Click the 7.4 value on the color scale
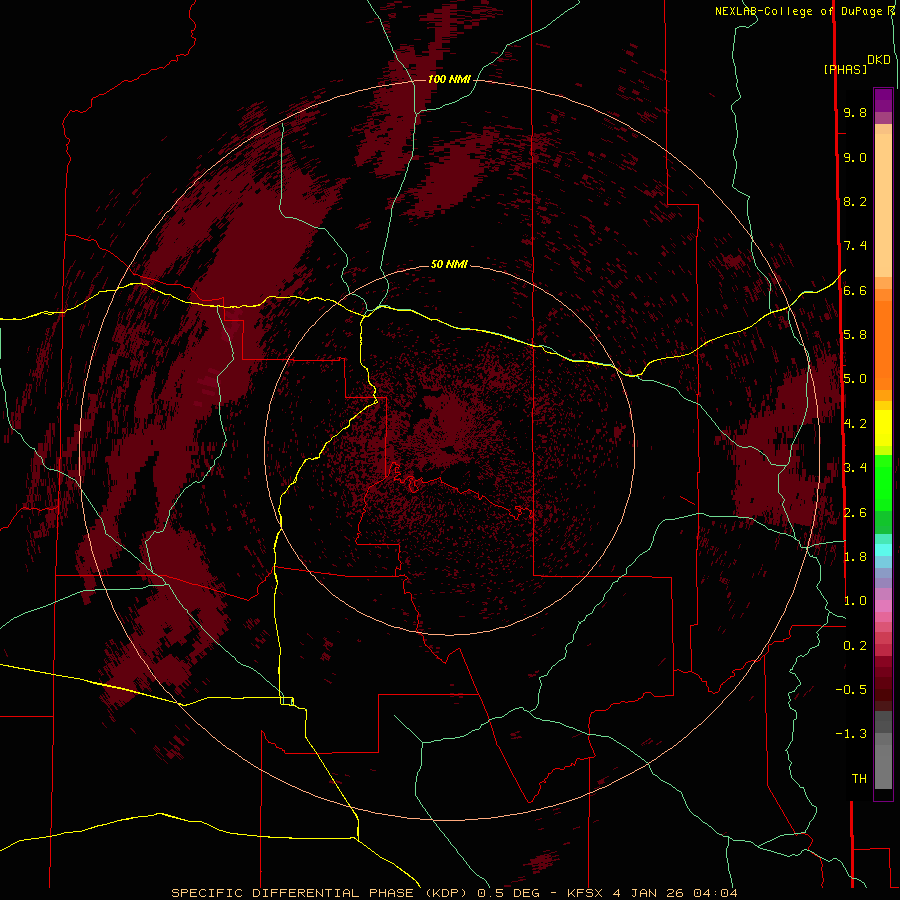 (855, 246)
